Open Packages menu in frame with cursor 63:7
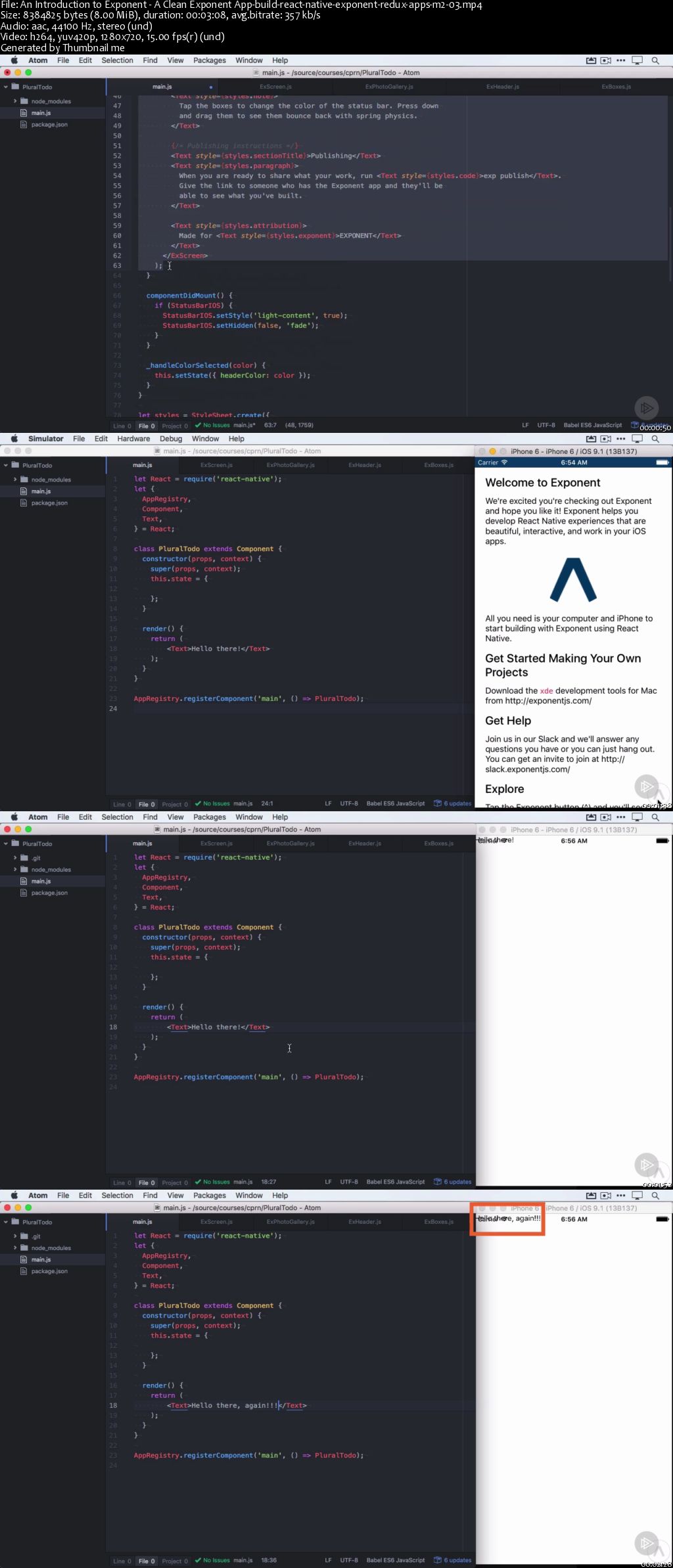The height and width of the screenshot is (1568, 673). point(210,60)
